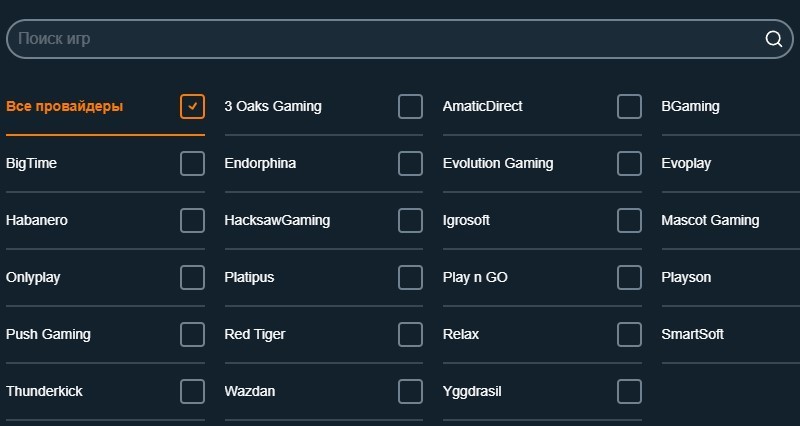800x426 pixels.
Task: Check the Push Gaming checkbox
Action: (x=192, y=334)
